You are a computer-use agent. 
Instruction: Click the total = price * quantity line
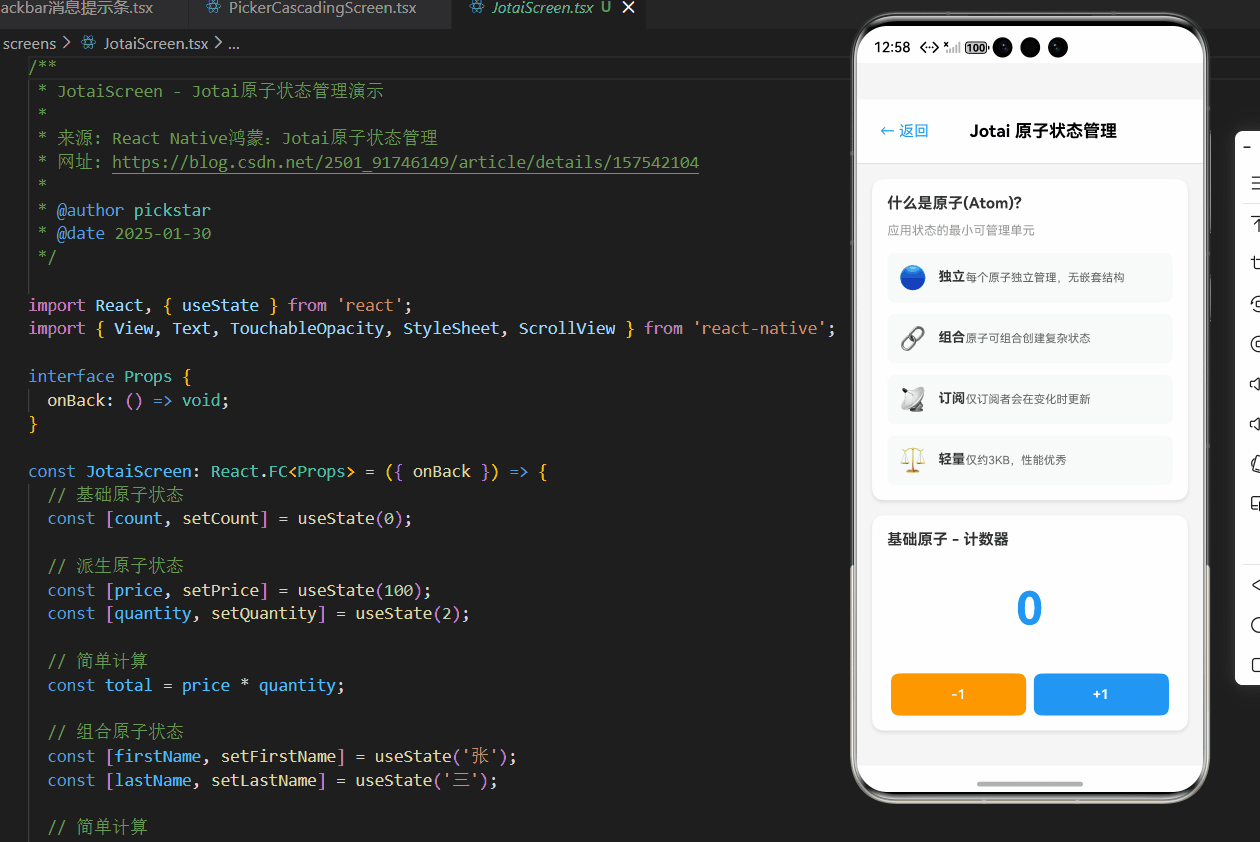[x=196, y=685]
